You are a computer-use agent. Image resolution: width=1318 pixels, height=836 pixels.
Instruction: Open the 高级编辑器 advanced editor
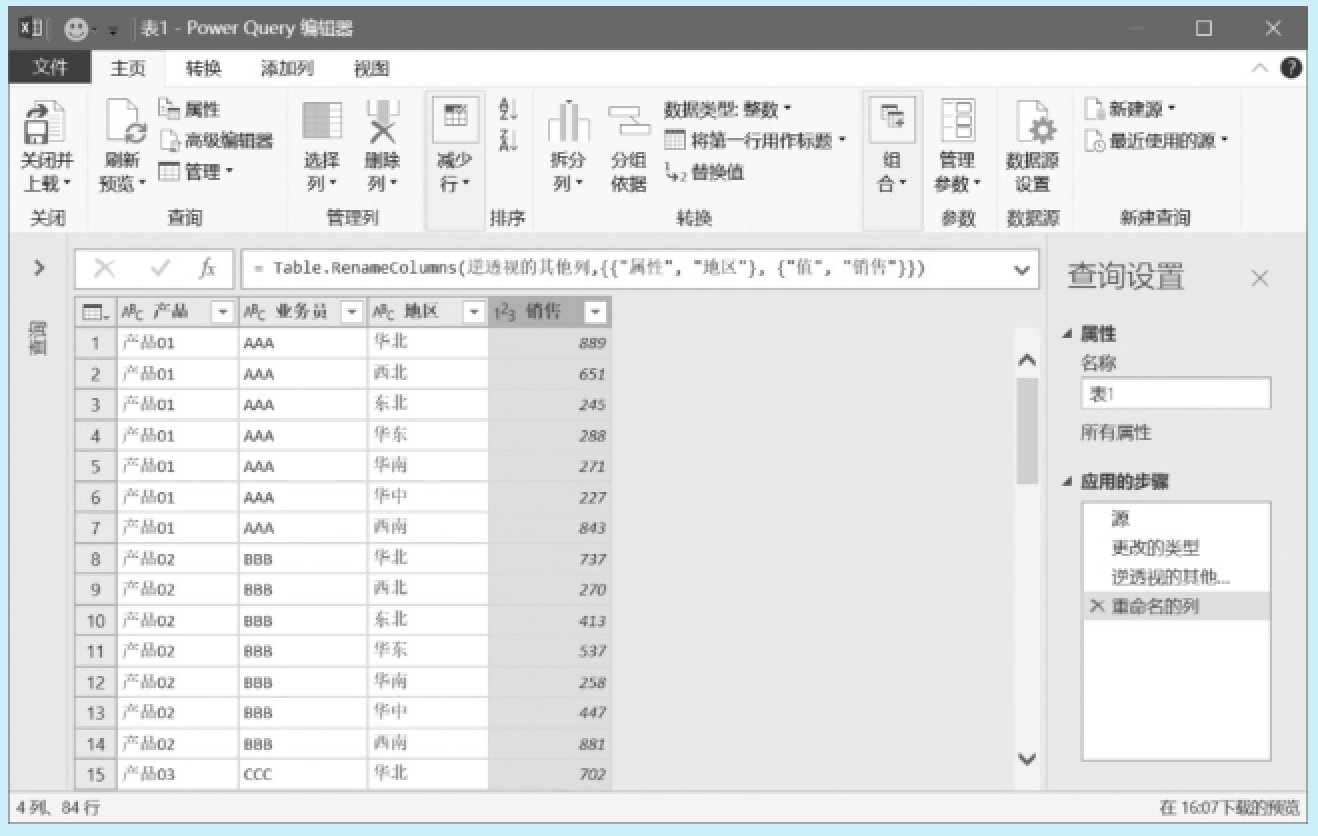(216, 141)
